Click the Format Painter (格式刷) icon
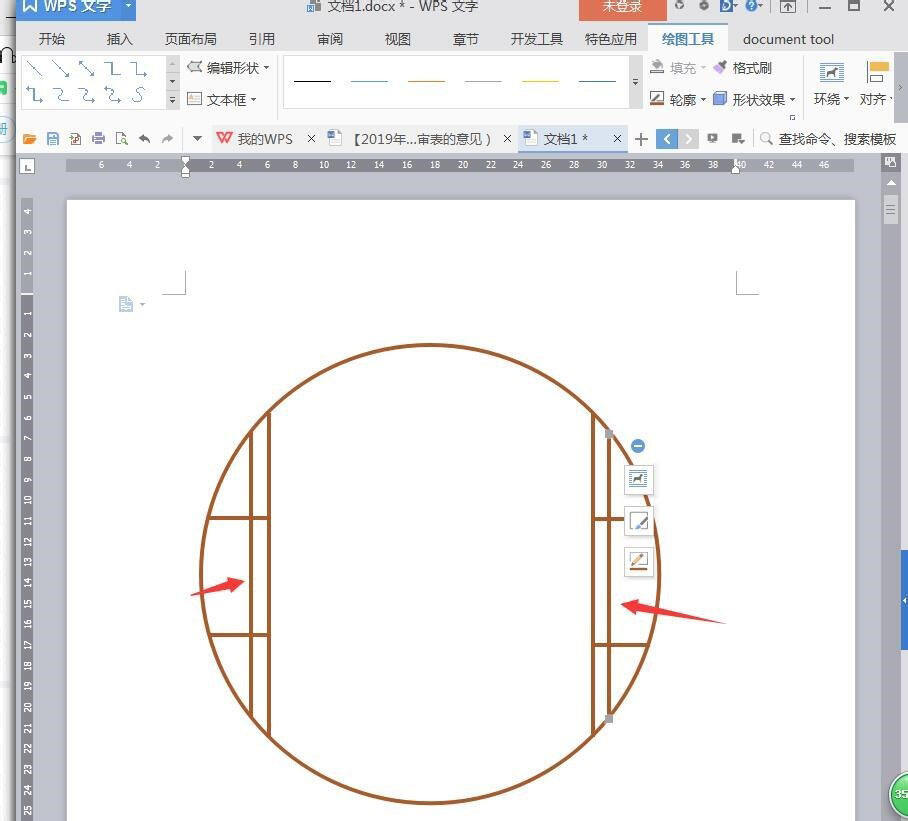The width and height of the screenshot is (908, 821). click(742, 68)
